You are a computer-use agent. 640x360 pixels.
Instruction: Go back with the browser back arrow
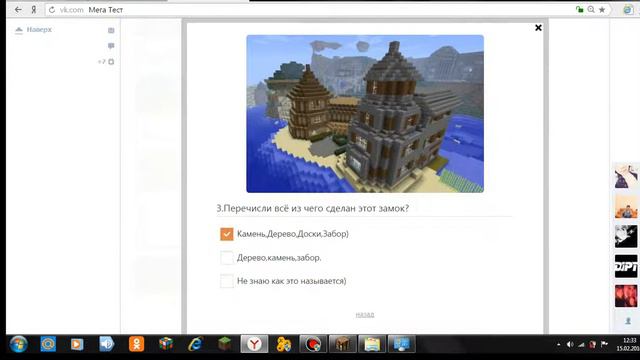click(x=18, y=10)
